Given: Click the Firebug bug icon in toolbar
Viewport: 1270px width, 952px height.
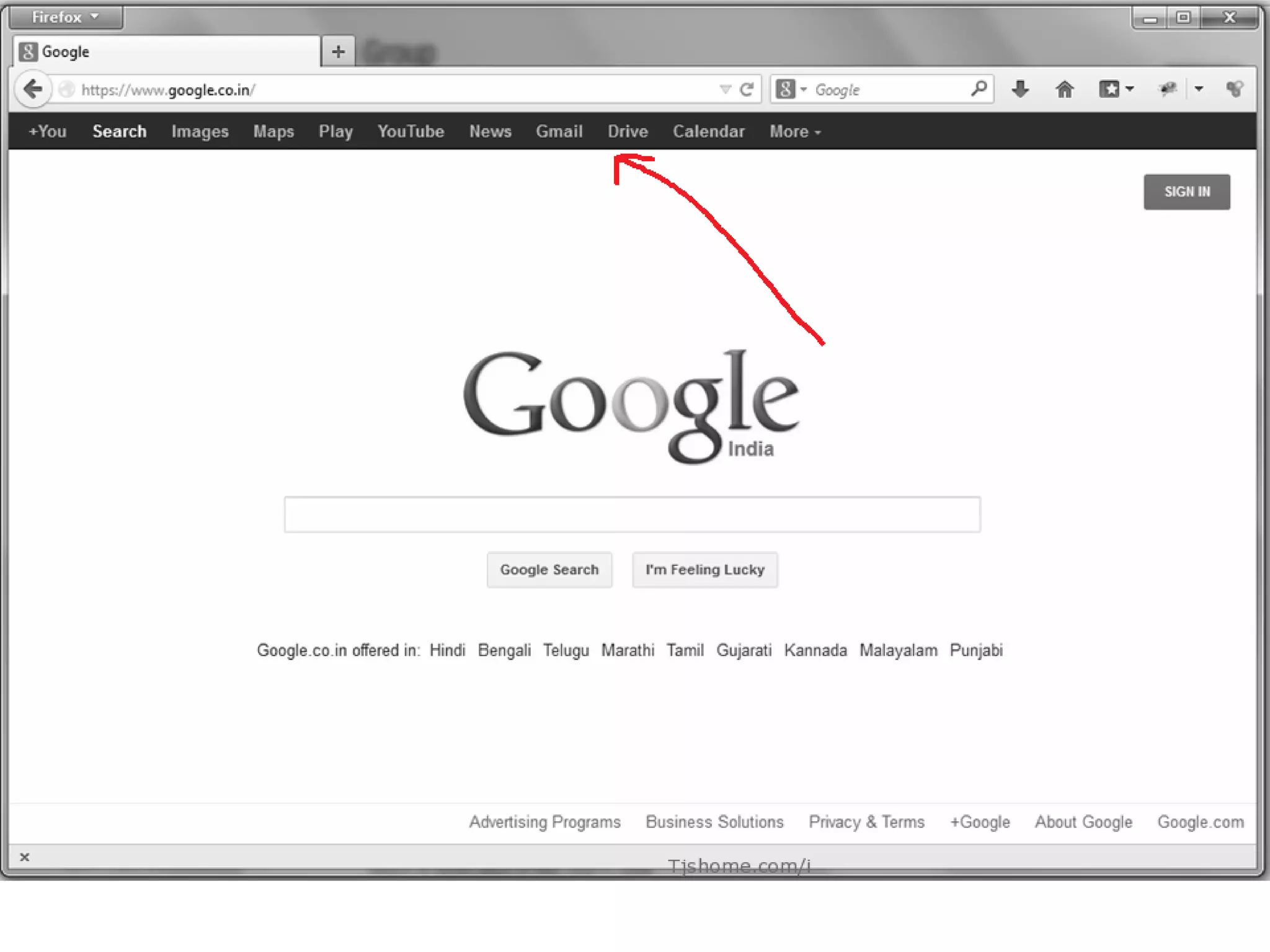Looking at the screenshot, I should click(1168, 90).
